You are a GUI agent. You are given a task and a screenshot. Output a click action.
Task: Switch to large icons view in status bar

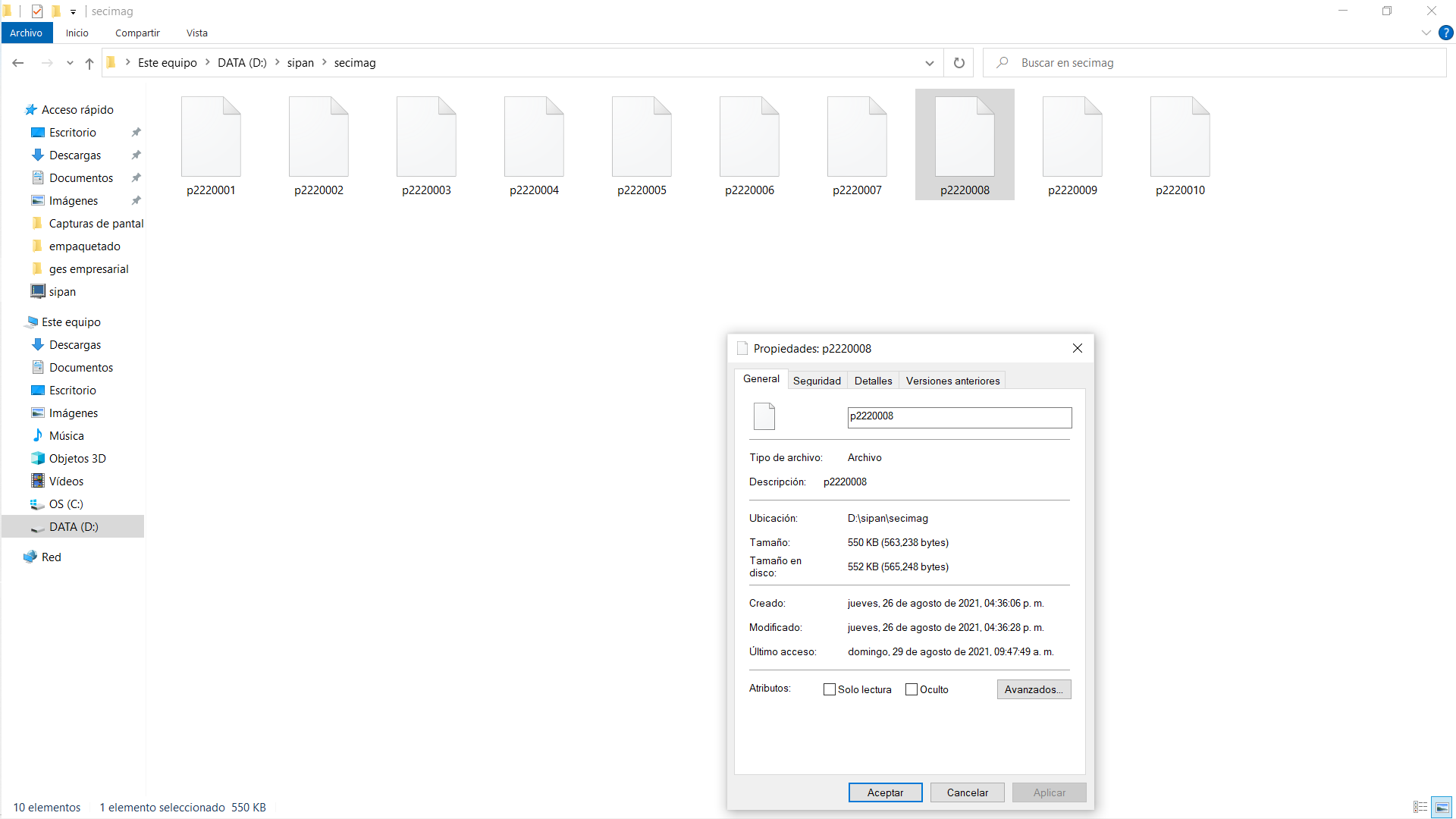pos(1442,807)
